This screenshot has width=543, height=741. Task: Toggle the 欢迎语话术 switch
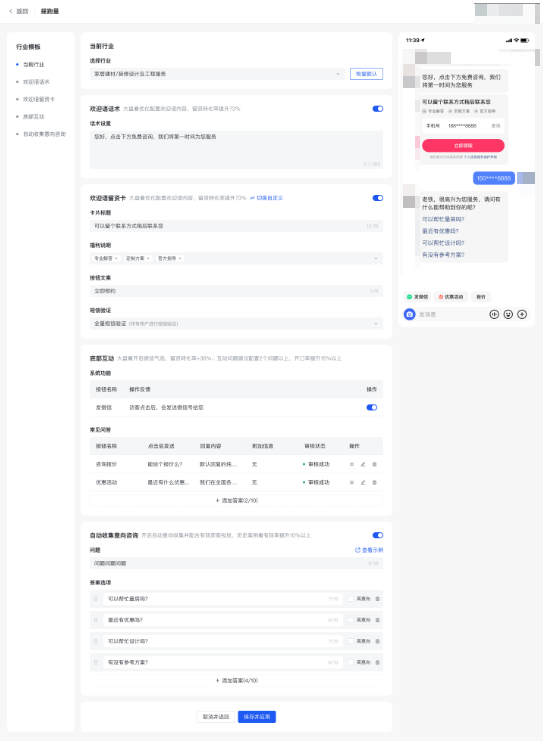pyautogui.click(x=378, y=109)
